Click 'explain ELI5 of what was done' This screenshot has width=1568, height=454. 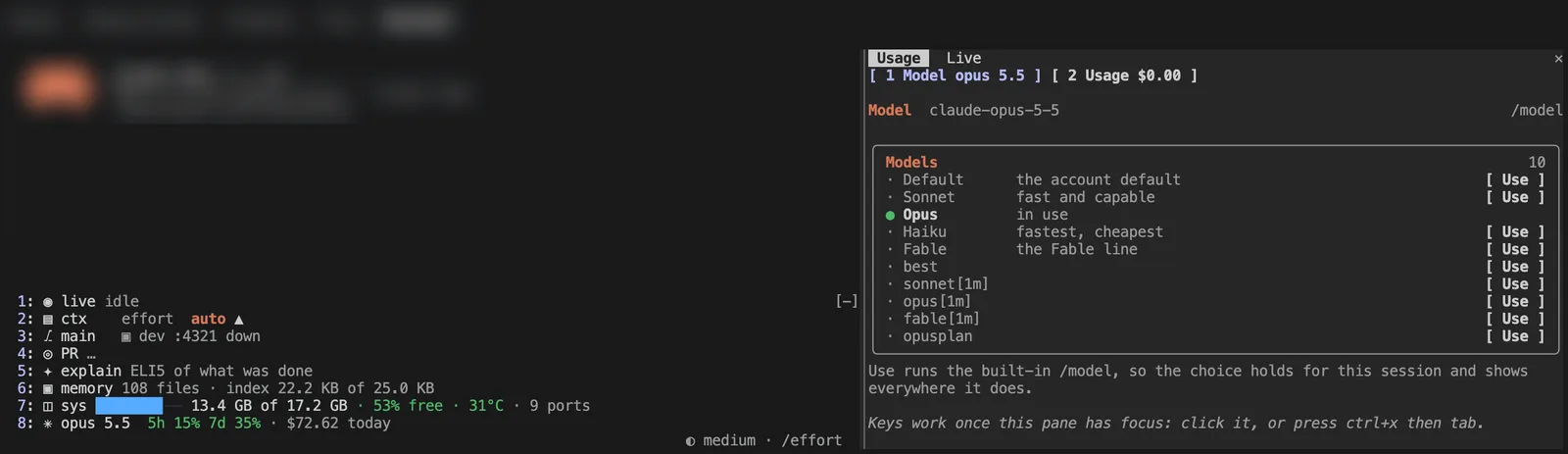tap(186, 371)
